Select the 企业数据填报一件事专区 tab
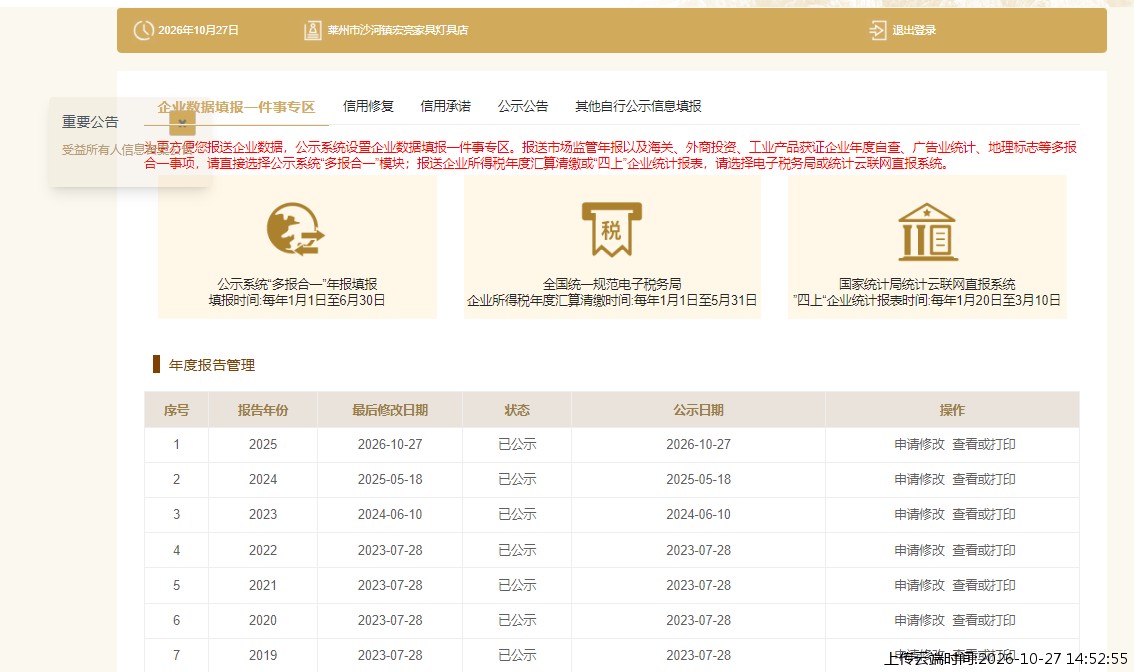The width and height of the screenshot is (1134, 672). pos(236,107)
